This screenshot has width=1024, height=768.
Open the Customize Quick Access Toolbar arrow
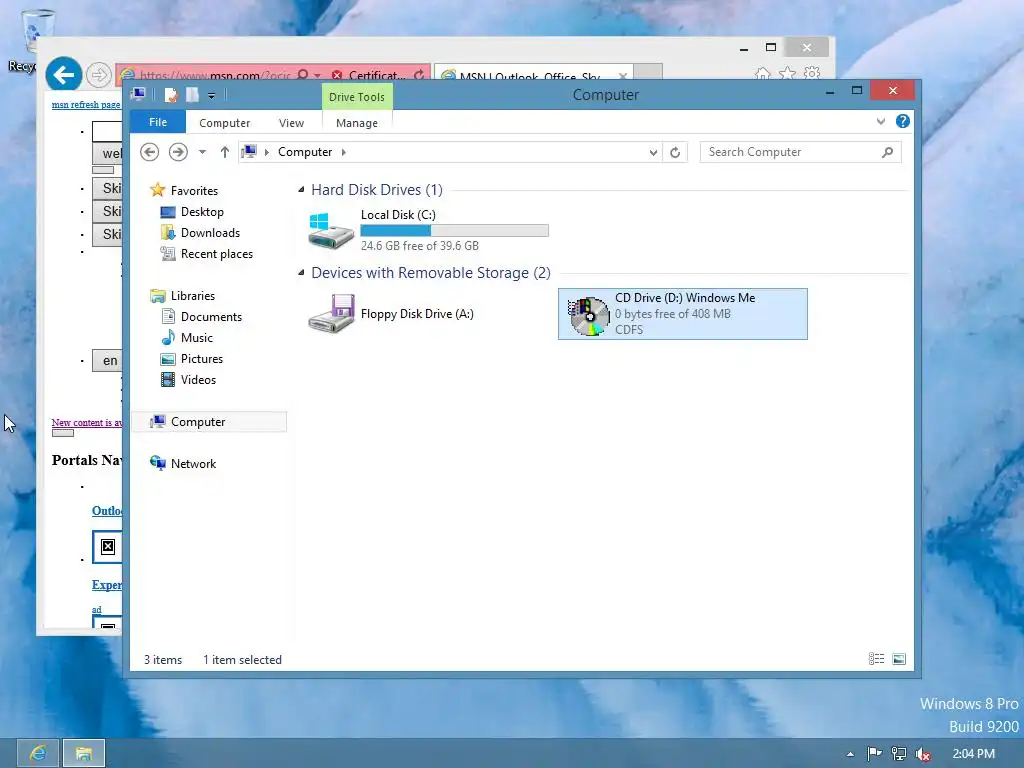tap(211, 96)
